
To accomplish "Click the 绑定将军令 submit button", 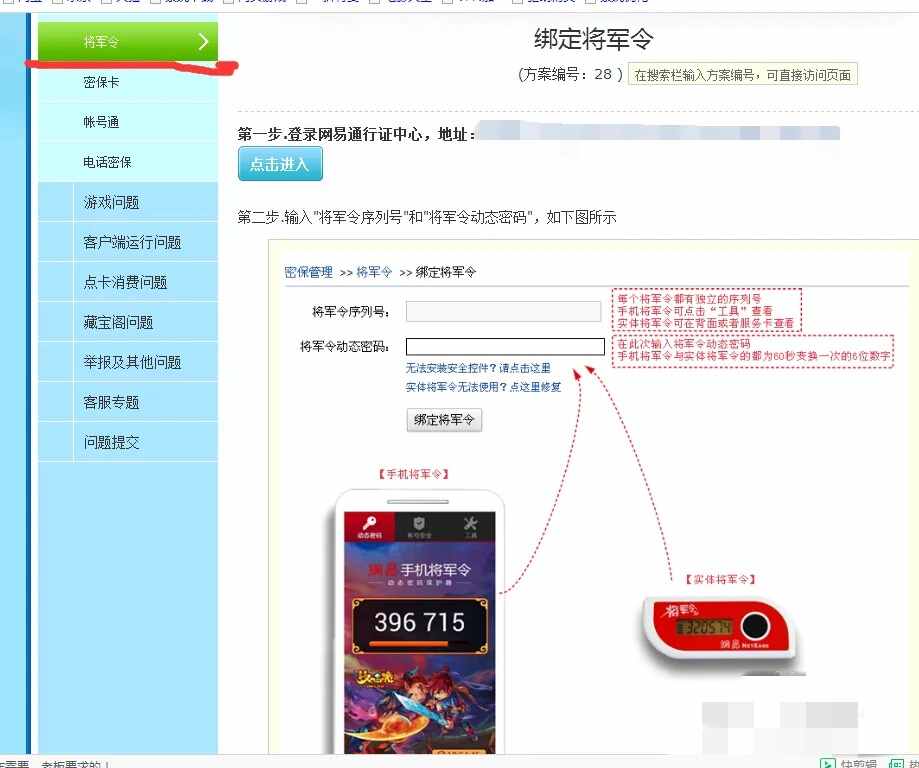I will tap(444, 420).
